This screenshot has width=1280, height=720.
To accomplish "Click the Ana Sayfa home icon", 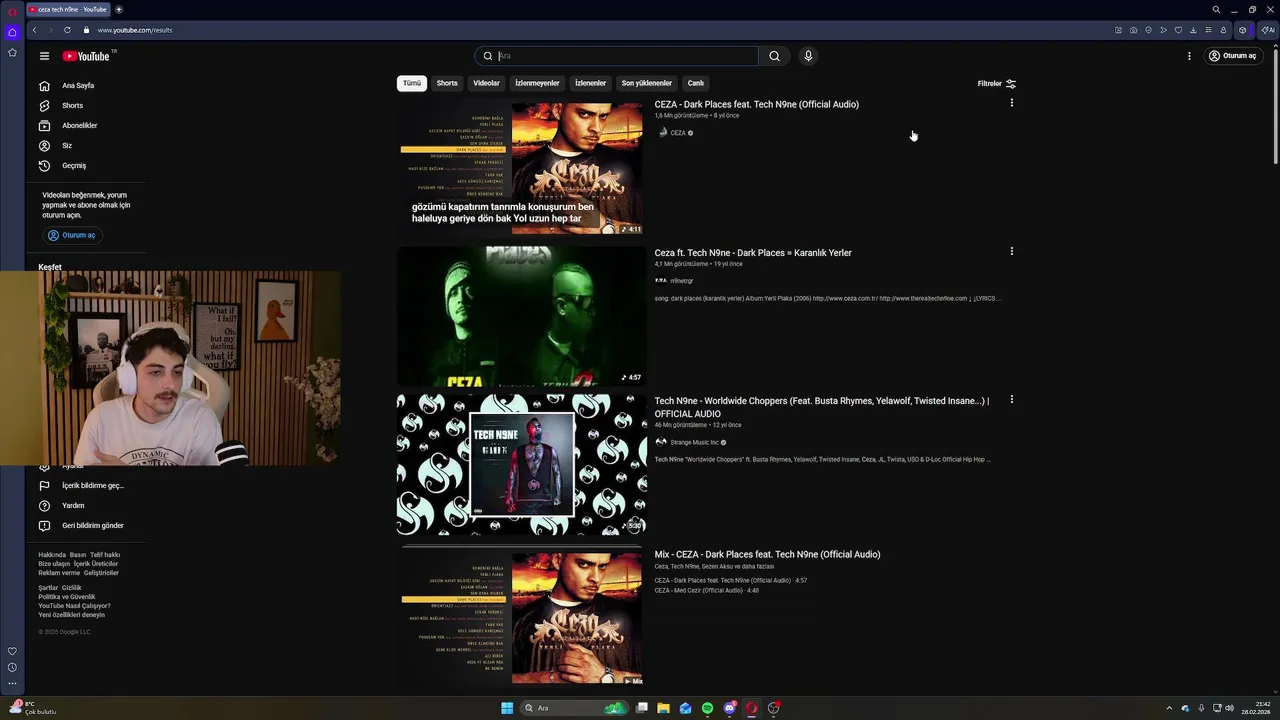I will pos(44,86).
